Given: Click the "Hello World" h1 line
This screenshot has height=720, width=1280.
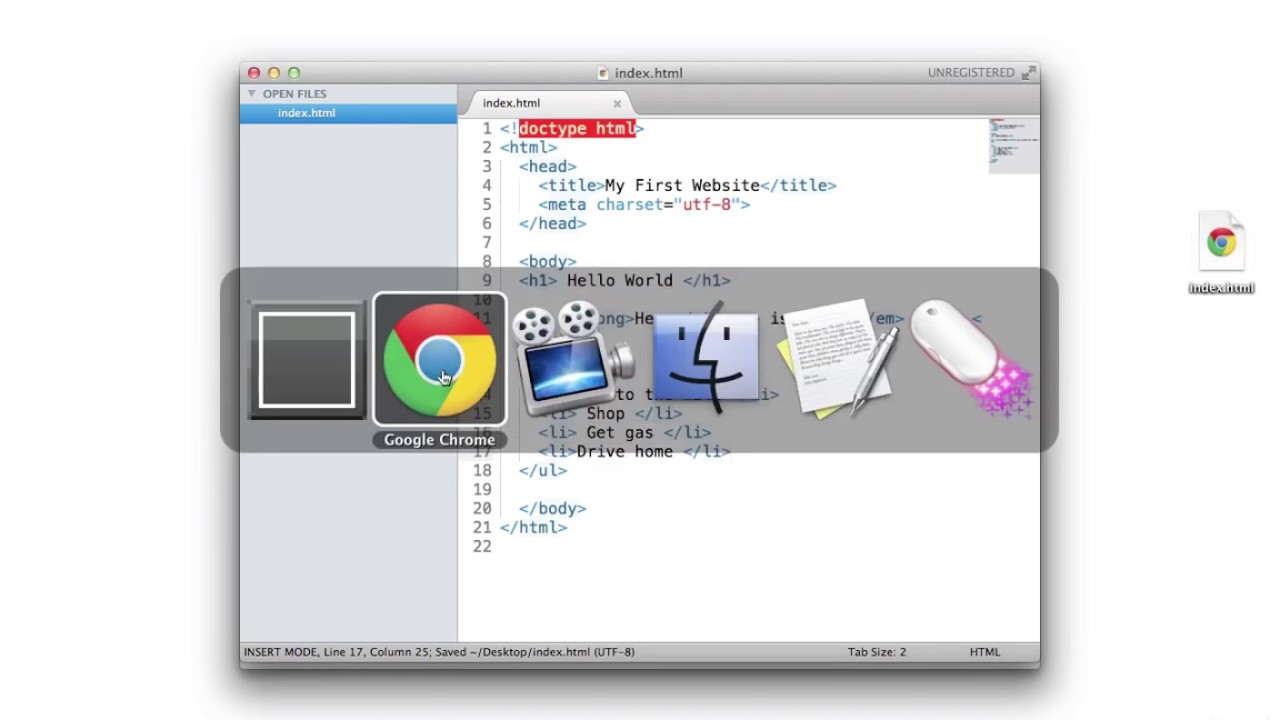Looking at the screenshot, I should click(625, 280).
